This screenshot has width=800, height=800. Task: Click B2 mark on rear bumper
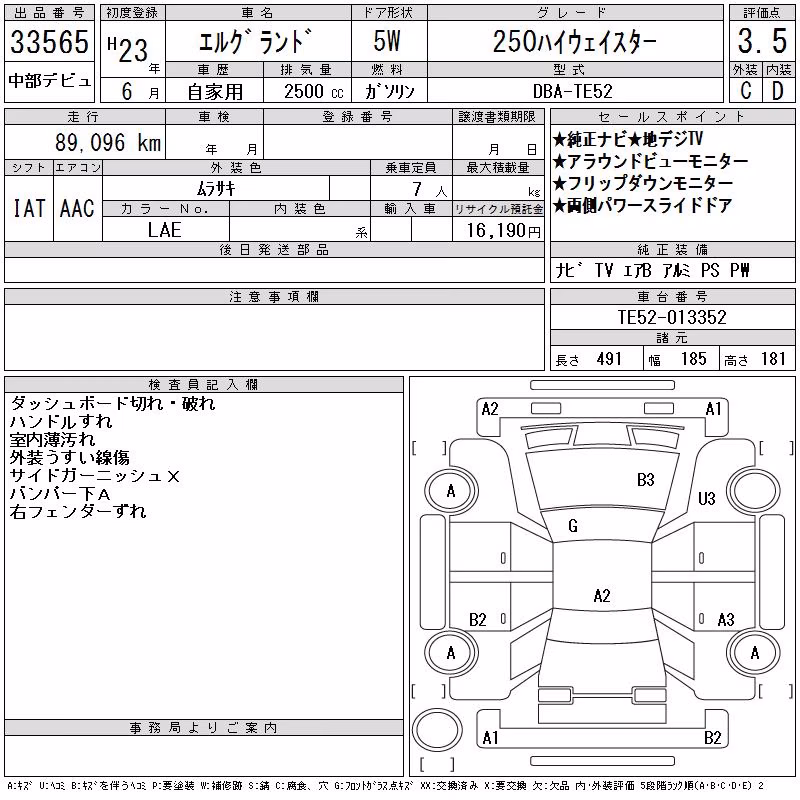click(x=712, y=738)
